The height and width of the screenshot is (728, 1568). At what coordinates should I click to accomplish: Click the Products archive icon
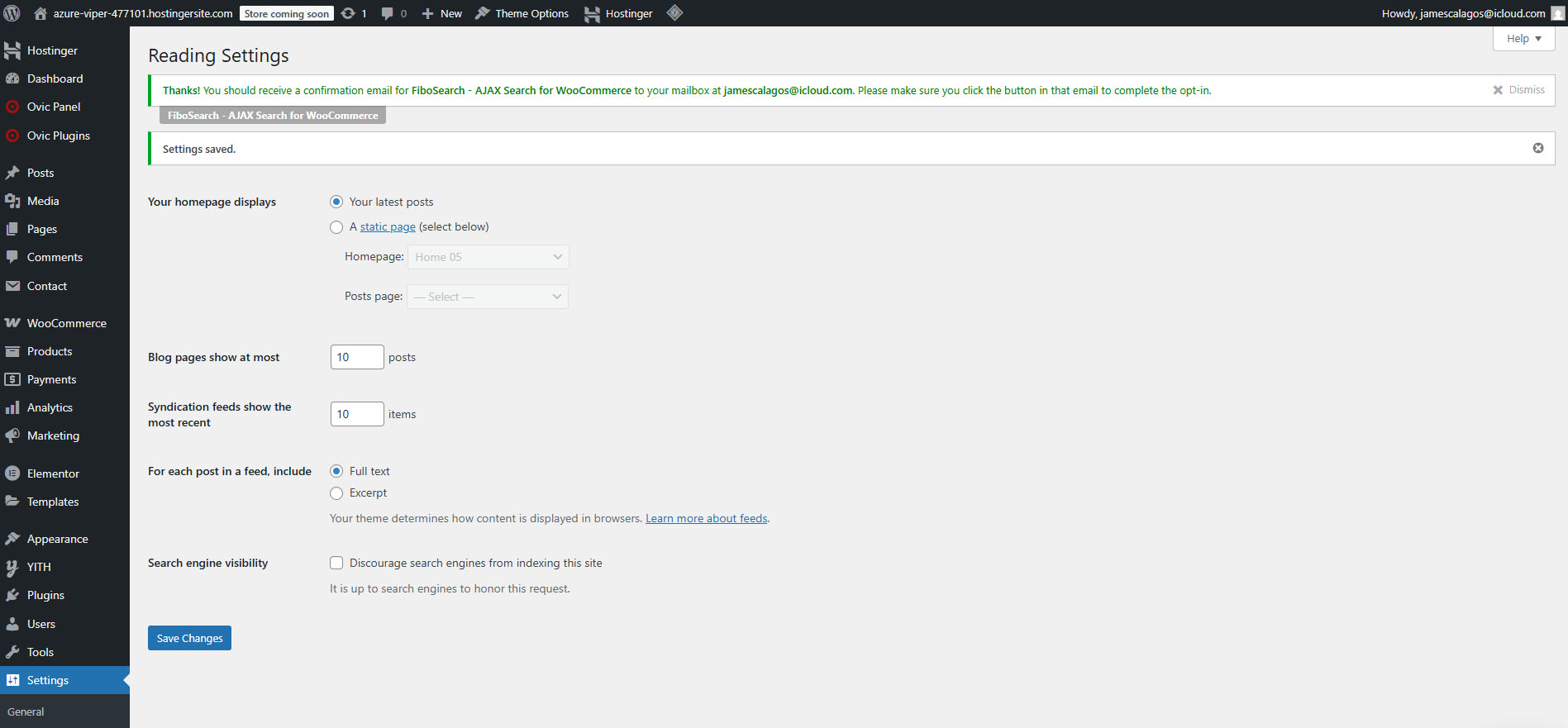coord(12,351)
